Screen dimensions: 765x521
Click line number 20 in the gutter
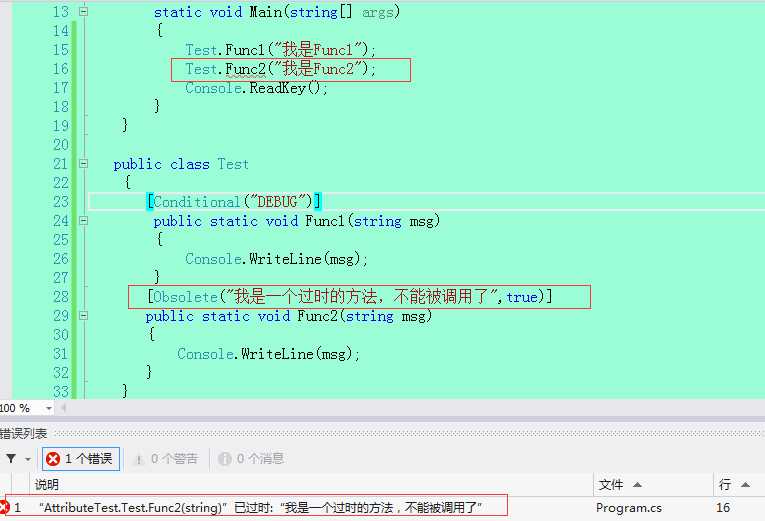click(x=61, y=145)
